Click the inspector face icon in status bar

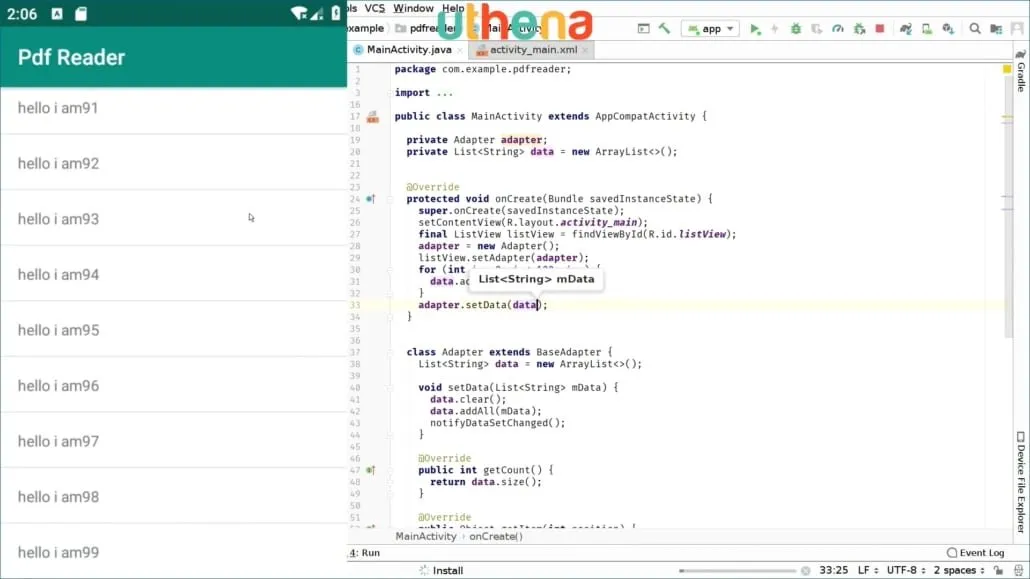click(x=1018, y=570)
